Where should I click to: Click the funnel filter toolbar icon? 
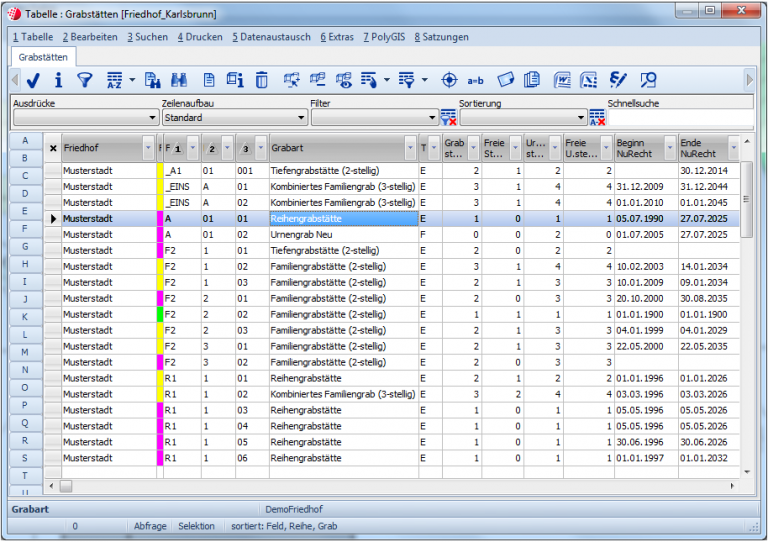[x=85, y=80]
